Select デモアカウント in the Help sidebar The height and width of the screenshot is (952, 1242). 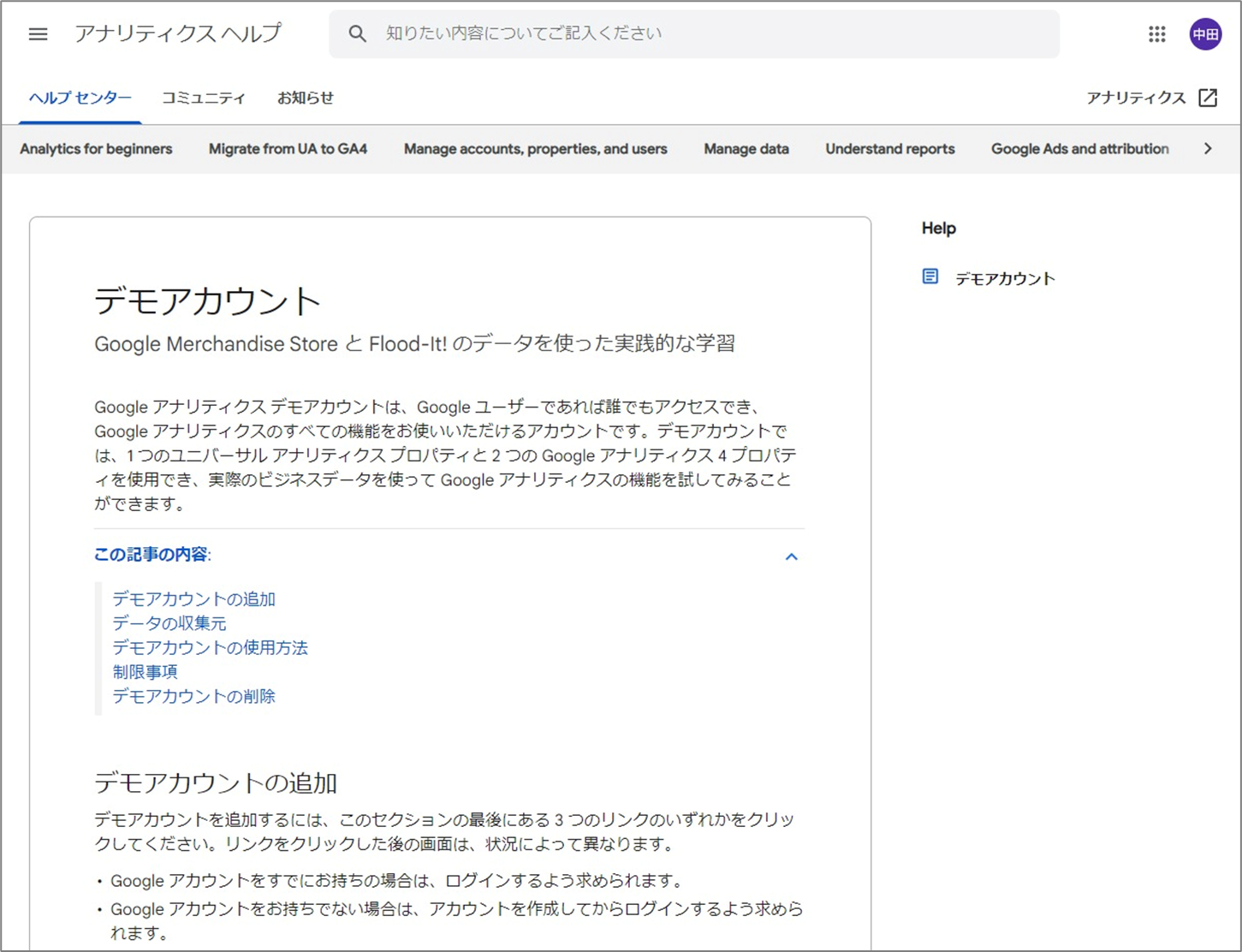click(1005, 277)
